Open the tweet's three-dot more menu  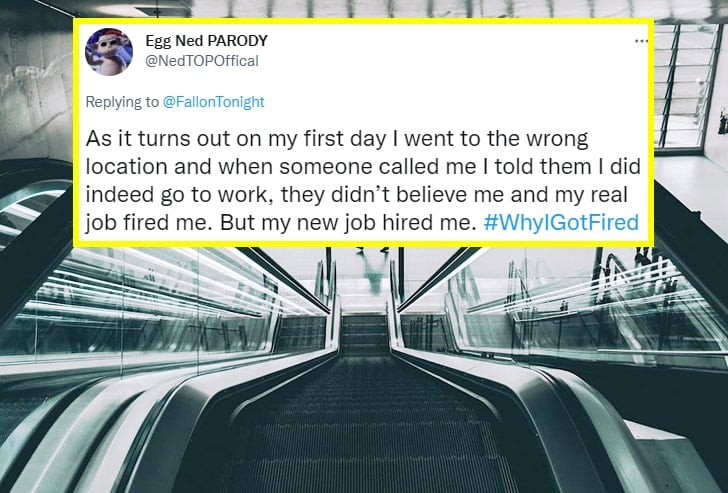(641, 41)
